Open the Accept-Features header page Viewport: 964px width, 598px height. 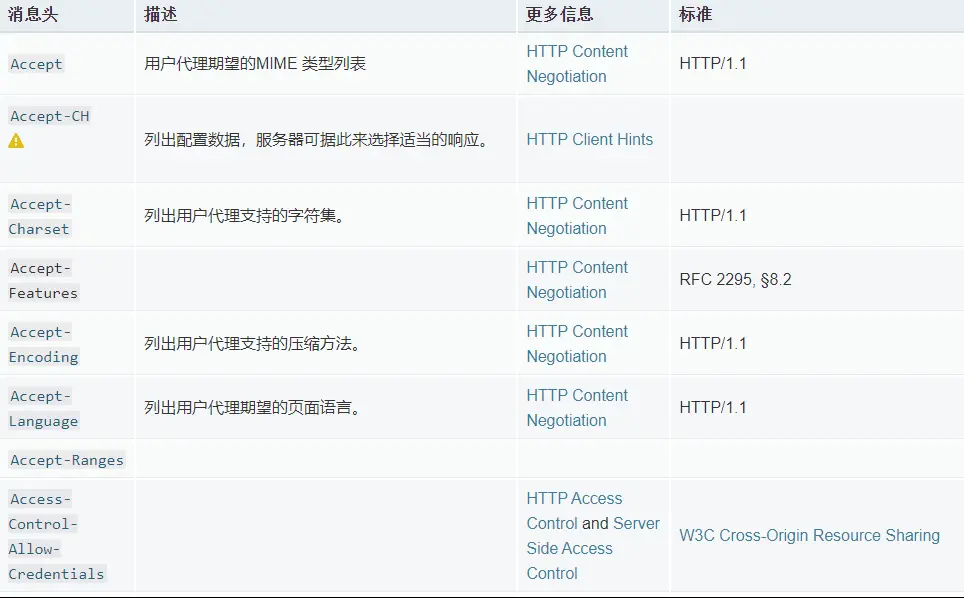42,280
